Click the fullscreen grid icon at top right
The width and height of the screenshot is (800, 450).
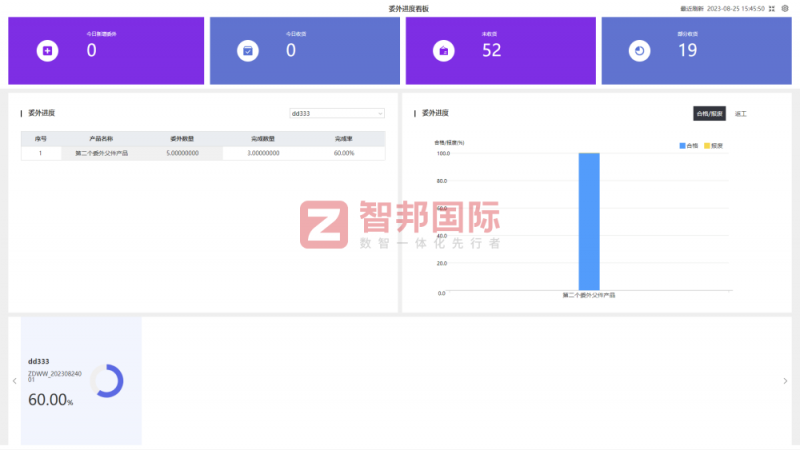click(x=772, y=8)
